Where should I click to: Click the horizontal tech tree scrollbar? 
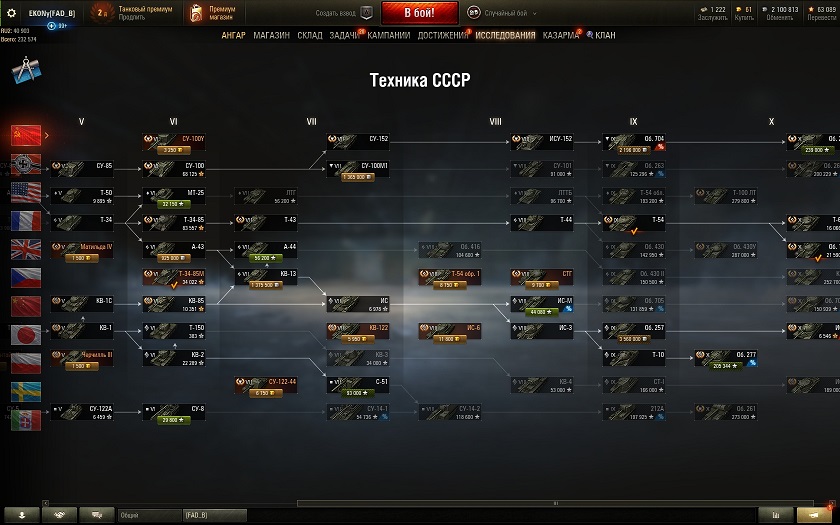(556, 503)
